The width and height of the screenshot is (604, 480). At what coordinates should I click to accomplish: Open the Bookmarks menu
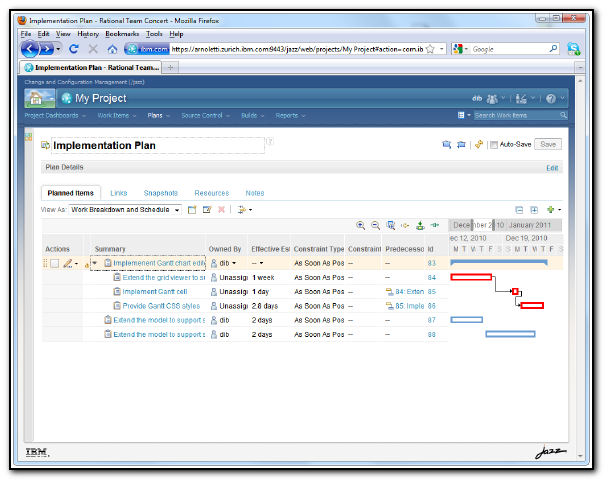(x=122, y=34)
